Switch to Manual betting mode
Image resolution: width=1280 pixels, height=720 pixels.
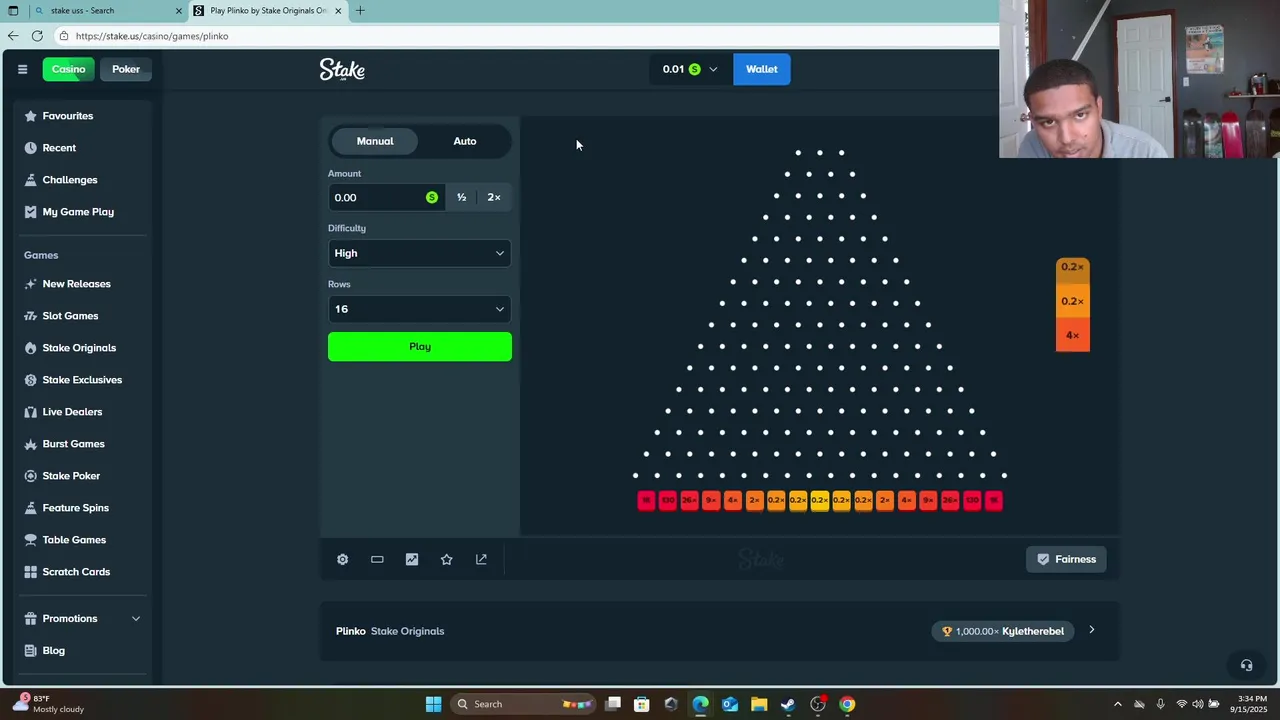pos(375,141)
